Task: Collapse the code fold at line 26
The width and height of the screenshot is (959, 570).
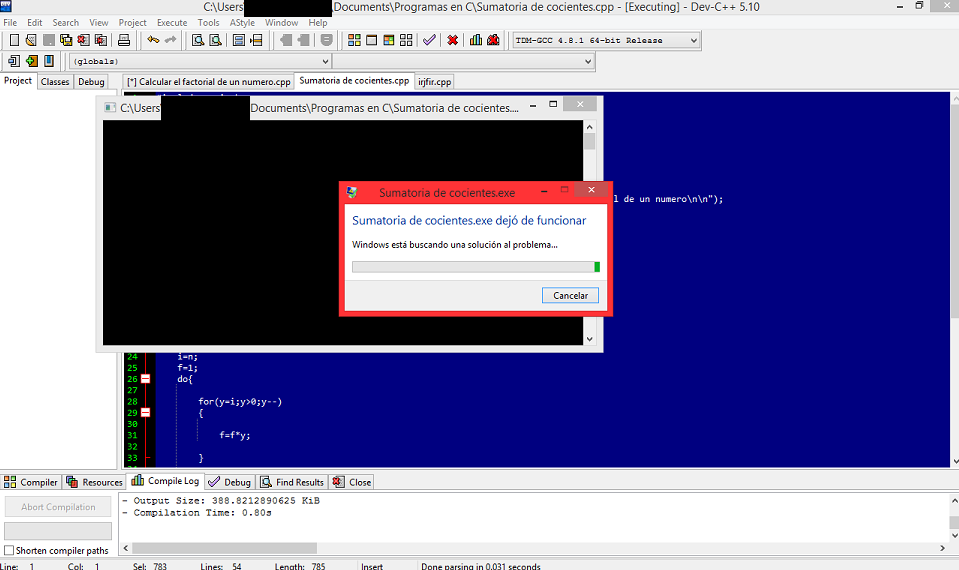Action: 146,379
